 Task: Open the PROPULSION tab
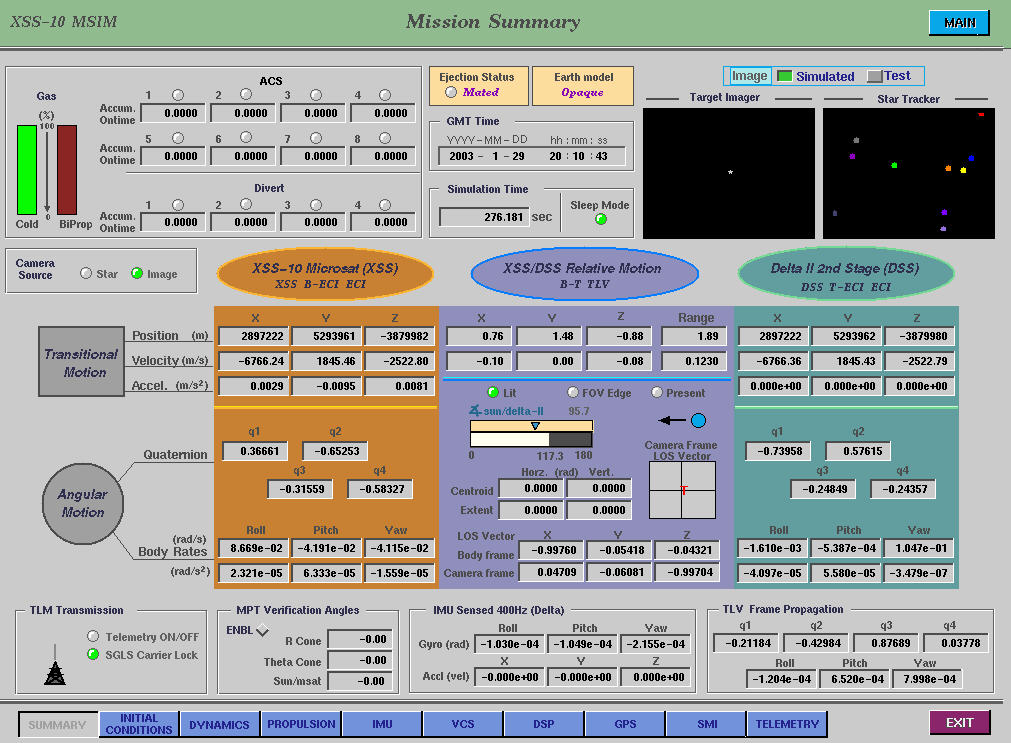coord(301,724)
